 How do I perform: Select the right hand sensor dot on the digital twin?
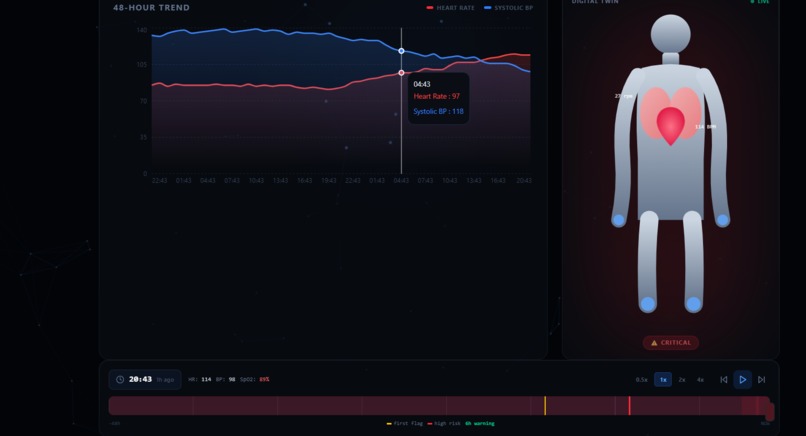pyautogui.click(x=722, y=220)
